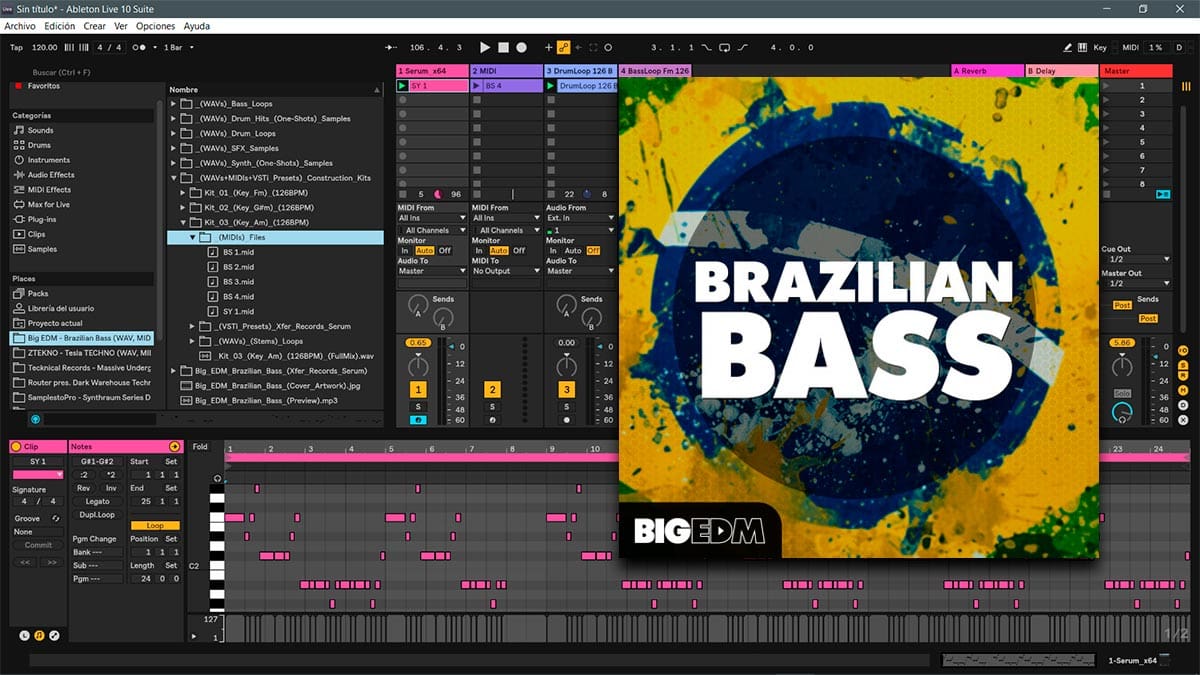This screenshot has width=1200, height=675.
Task: Show the Launch box icon
Action: [25, 635]
